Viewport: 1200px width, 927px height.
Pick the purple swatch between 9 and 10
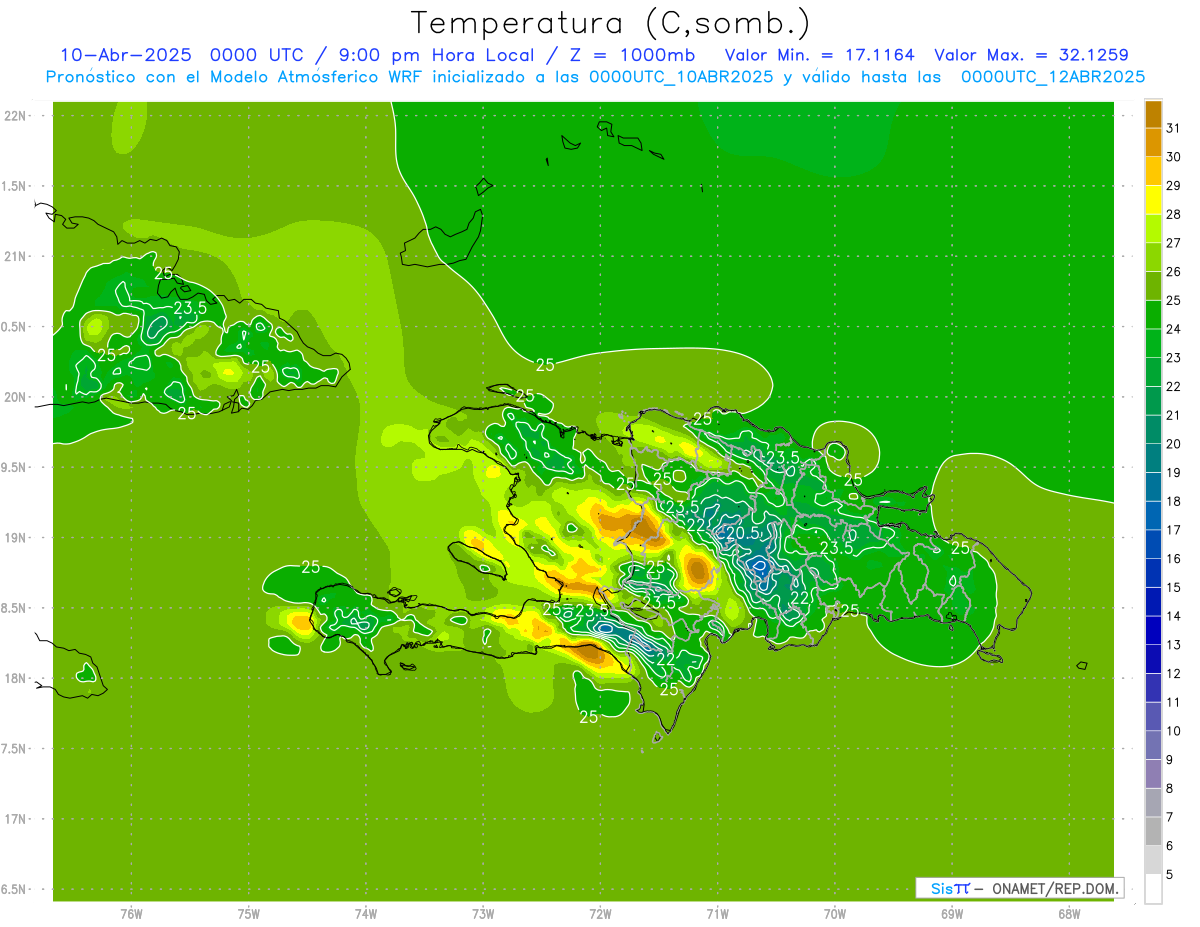click(1154, 745)
